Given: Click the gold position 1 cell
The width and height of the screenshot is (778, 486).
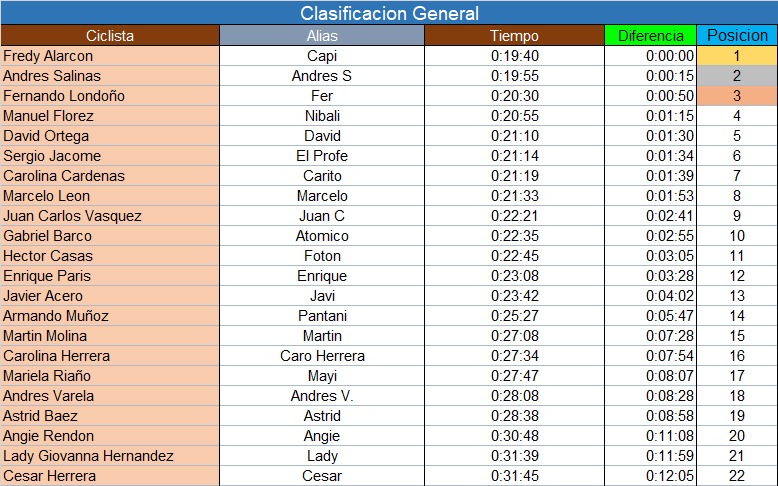Looking at the screenshot, I should pyautogui.click(x=737, y=56).
